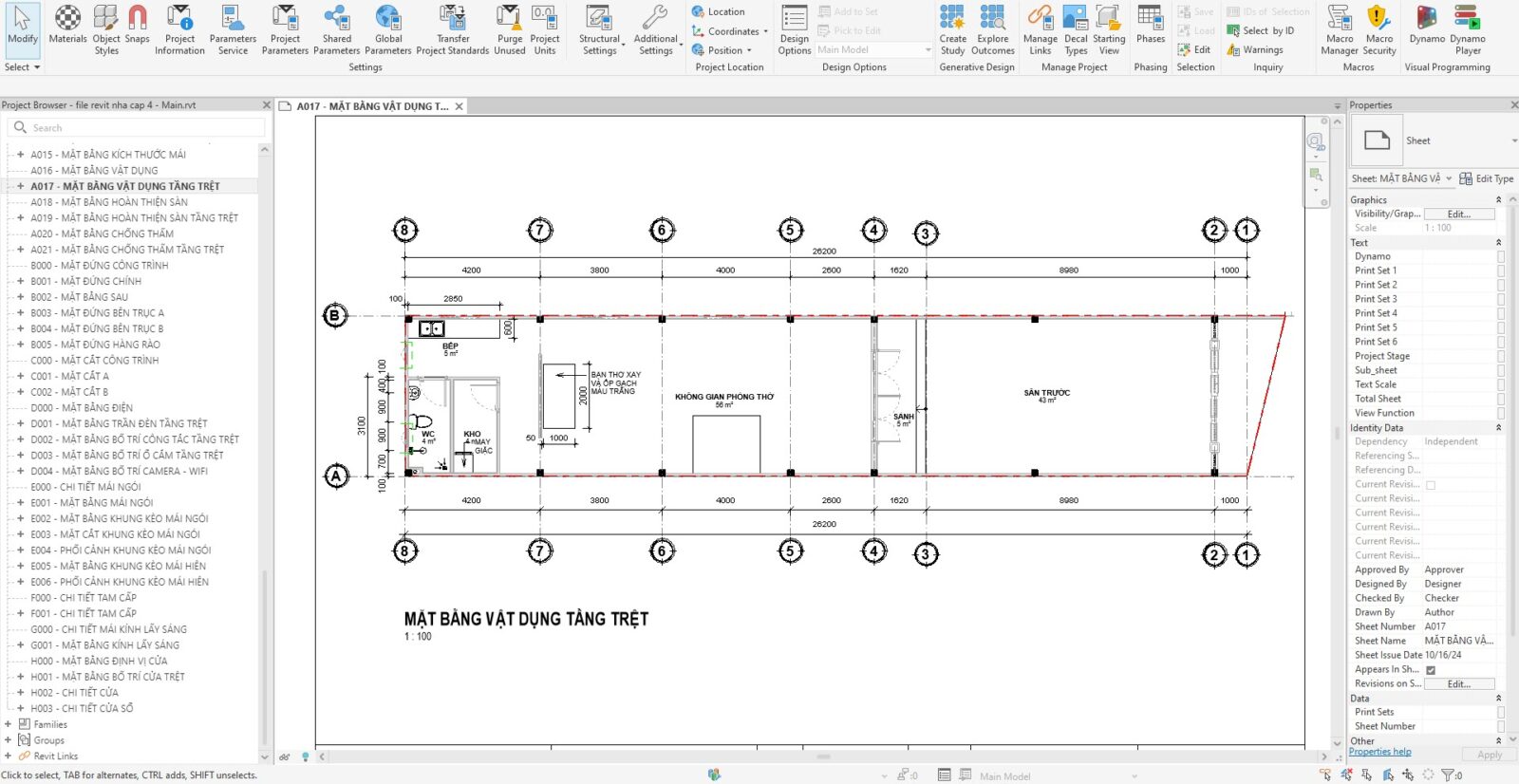This screenshot has width=1519, height=784.
Task: Open Main Model design option dropdown
Action: 874,49
